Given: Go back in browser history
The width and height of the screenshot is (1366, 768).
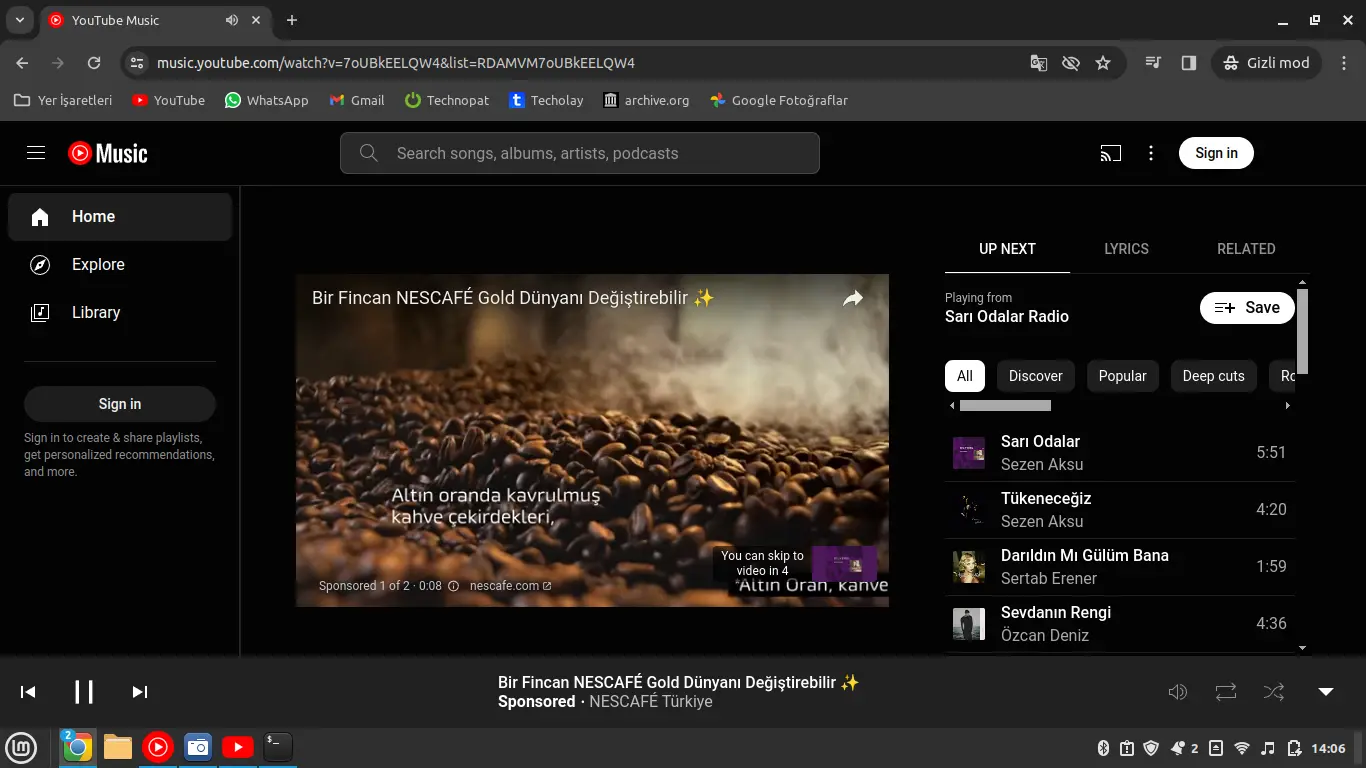Looking at the screenshot, I should [22, 63].
